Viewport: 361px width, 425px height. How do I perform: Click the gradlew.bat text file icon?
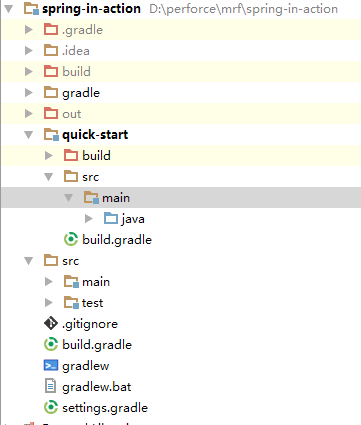click(50, 387)
